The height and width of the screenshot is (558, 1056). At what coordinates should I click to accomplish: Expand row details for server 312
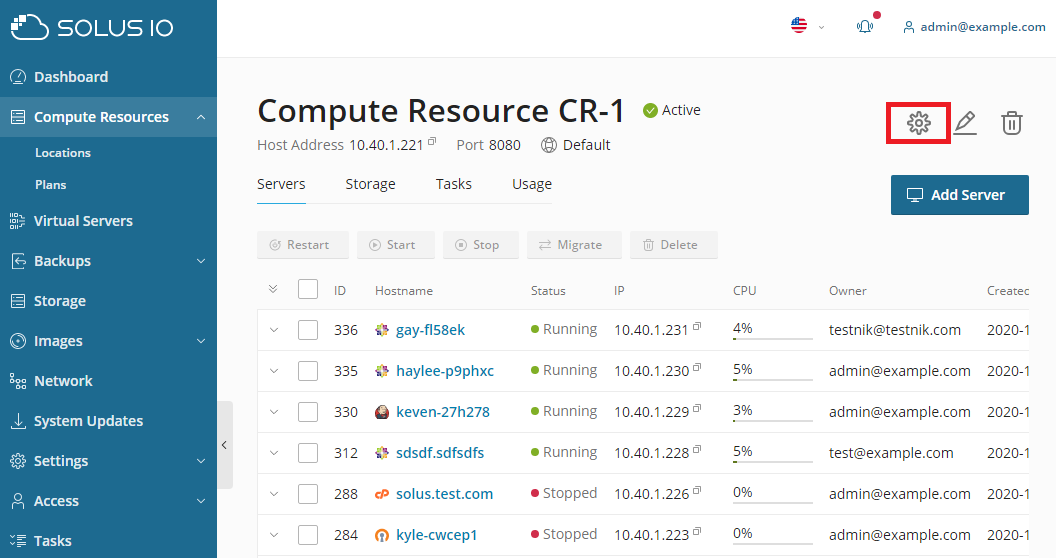click(x=273, y=454)
